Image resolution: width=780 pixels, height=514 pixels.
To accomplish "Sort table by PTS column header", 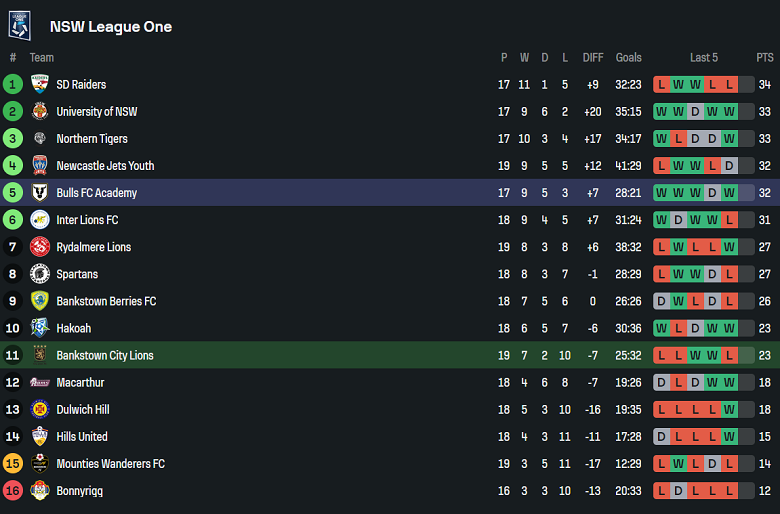I will point(765,58).
